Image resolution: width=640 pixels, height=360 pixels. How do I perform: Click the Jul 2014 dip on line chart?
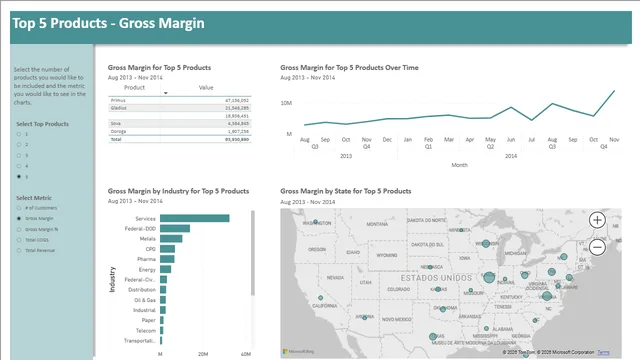pos(531,120)
